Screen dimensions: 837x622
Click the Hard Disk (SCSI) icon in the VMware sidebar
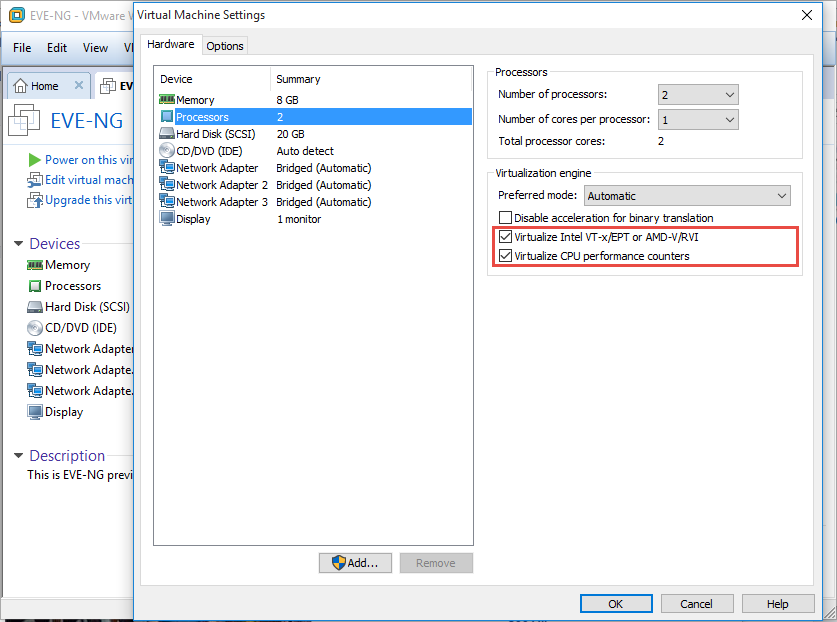click(35, 307)
